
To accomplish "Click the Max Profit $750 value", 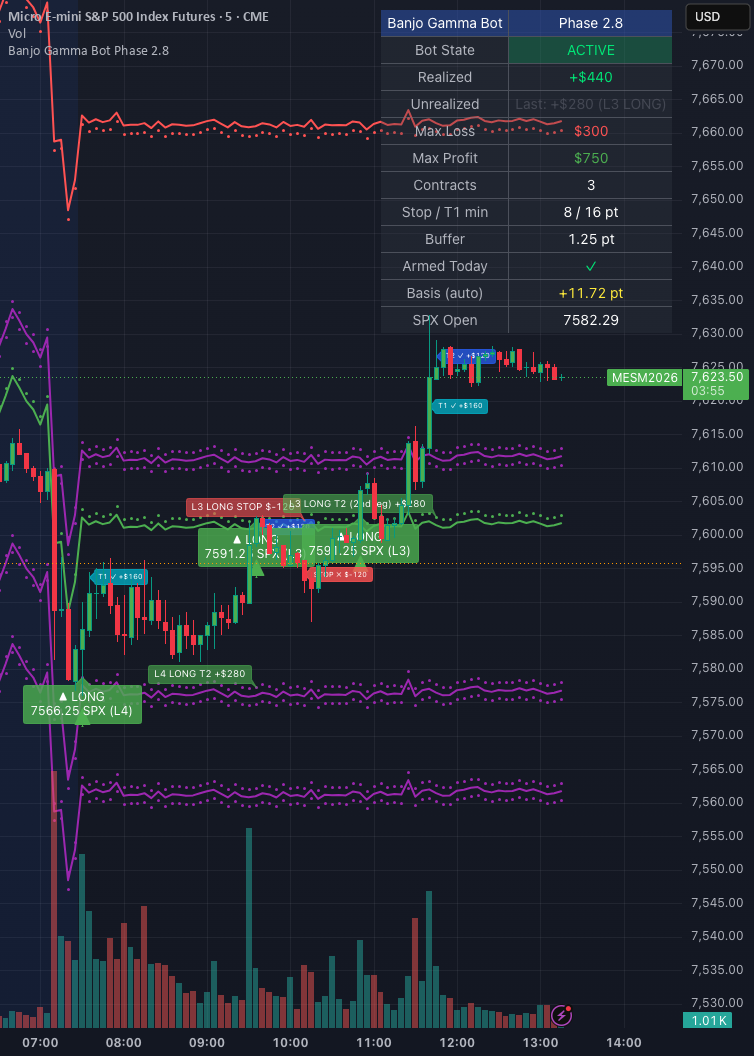I will point(590,158).
